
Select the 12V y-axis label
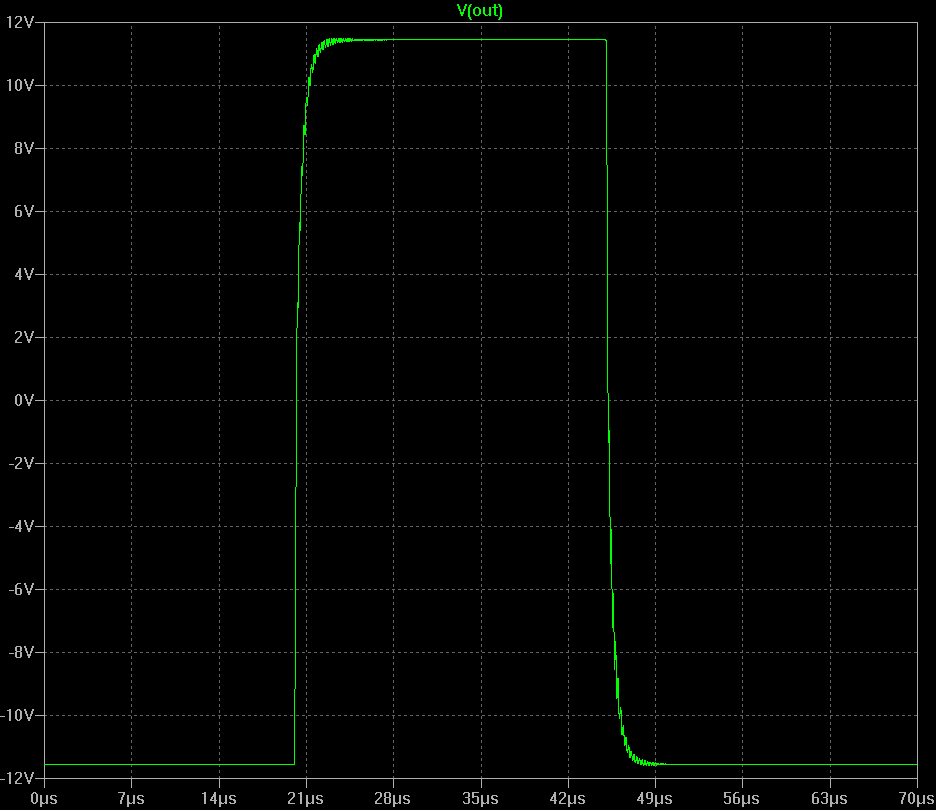(20, 23)
